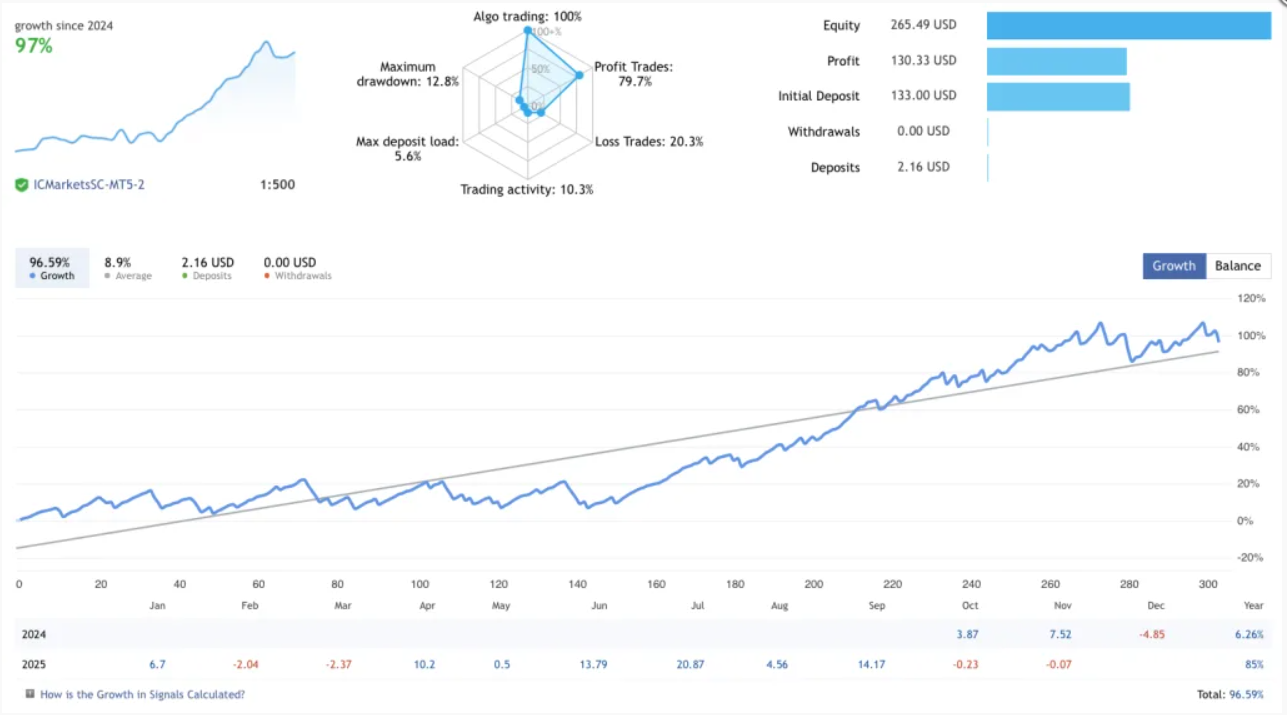This screenshot has height=715, width=1287.
Task: Click the gray Average legend dot
Action: coord(107,276)
